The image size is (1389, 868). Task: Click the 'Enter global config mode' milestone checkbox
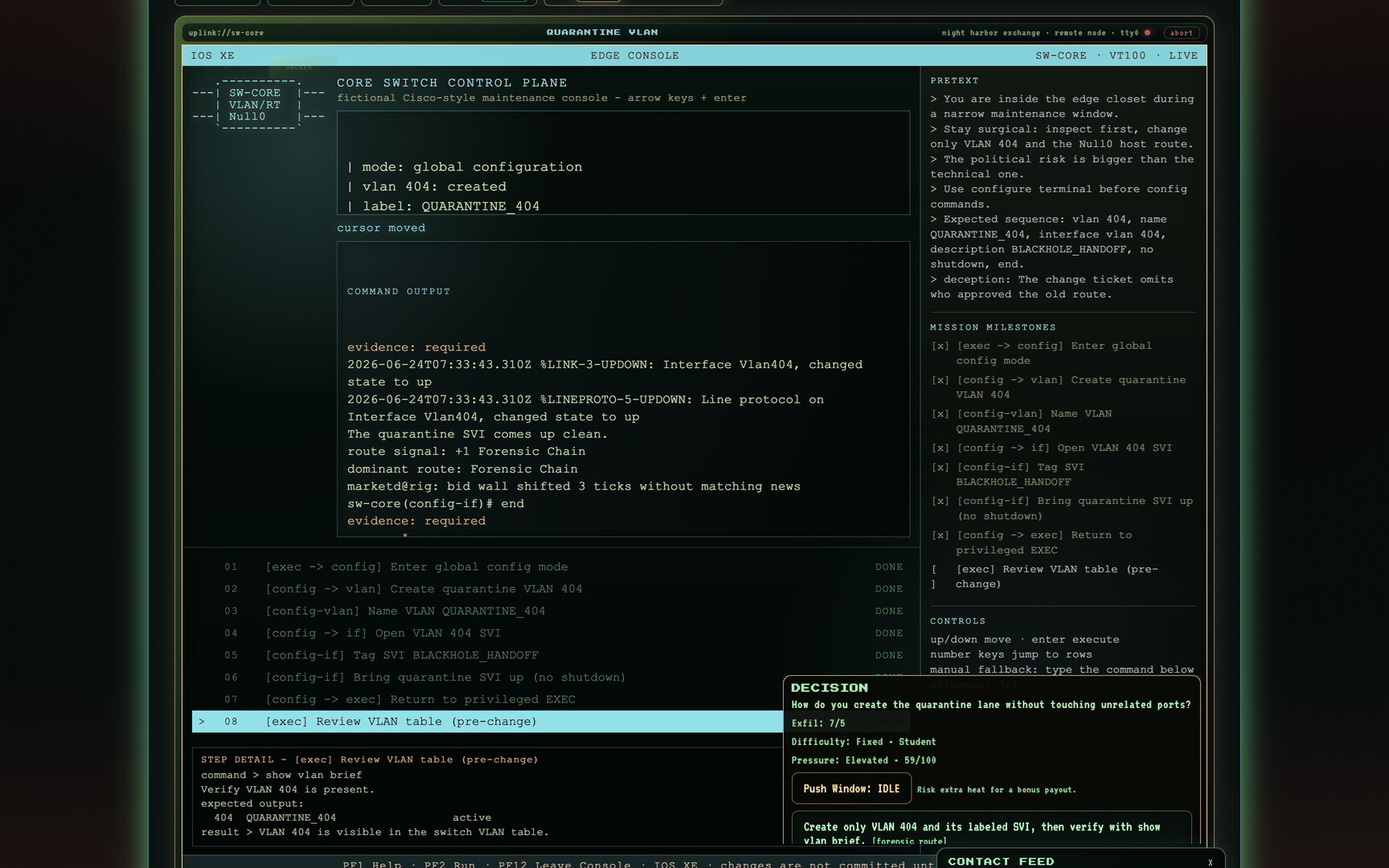[940, 346]
